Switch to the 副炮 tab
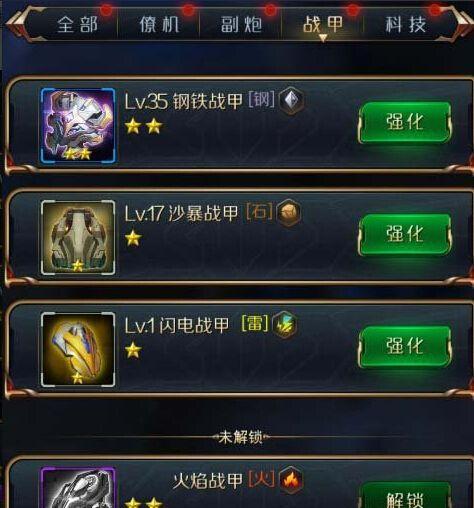This screenshot has width=474, height=508. click(x=241, y=25)
